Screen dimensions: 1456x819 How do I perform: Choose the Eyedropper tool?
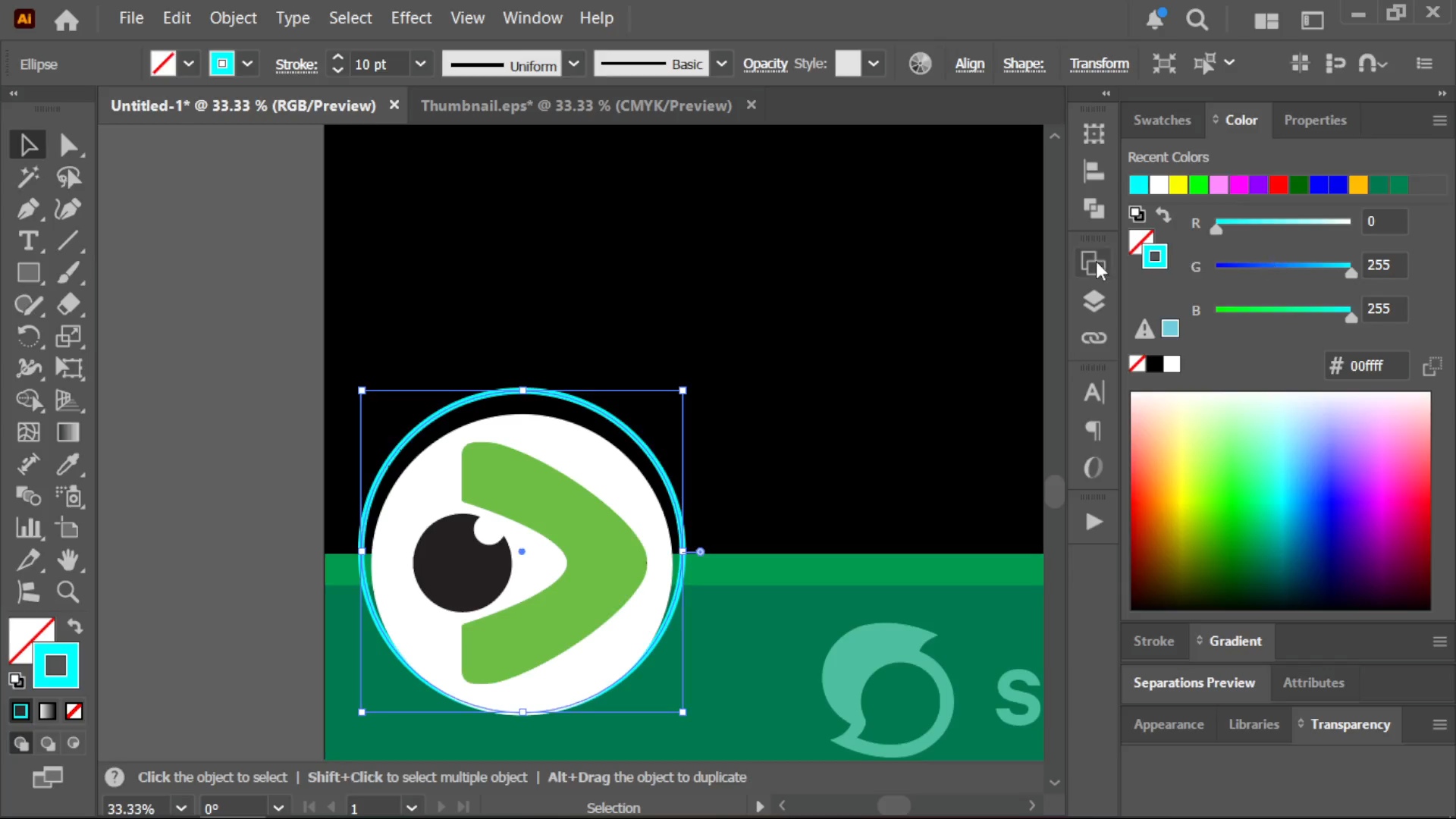point(68,464)
